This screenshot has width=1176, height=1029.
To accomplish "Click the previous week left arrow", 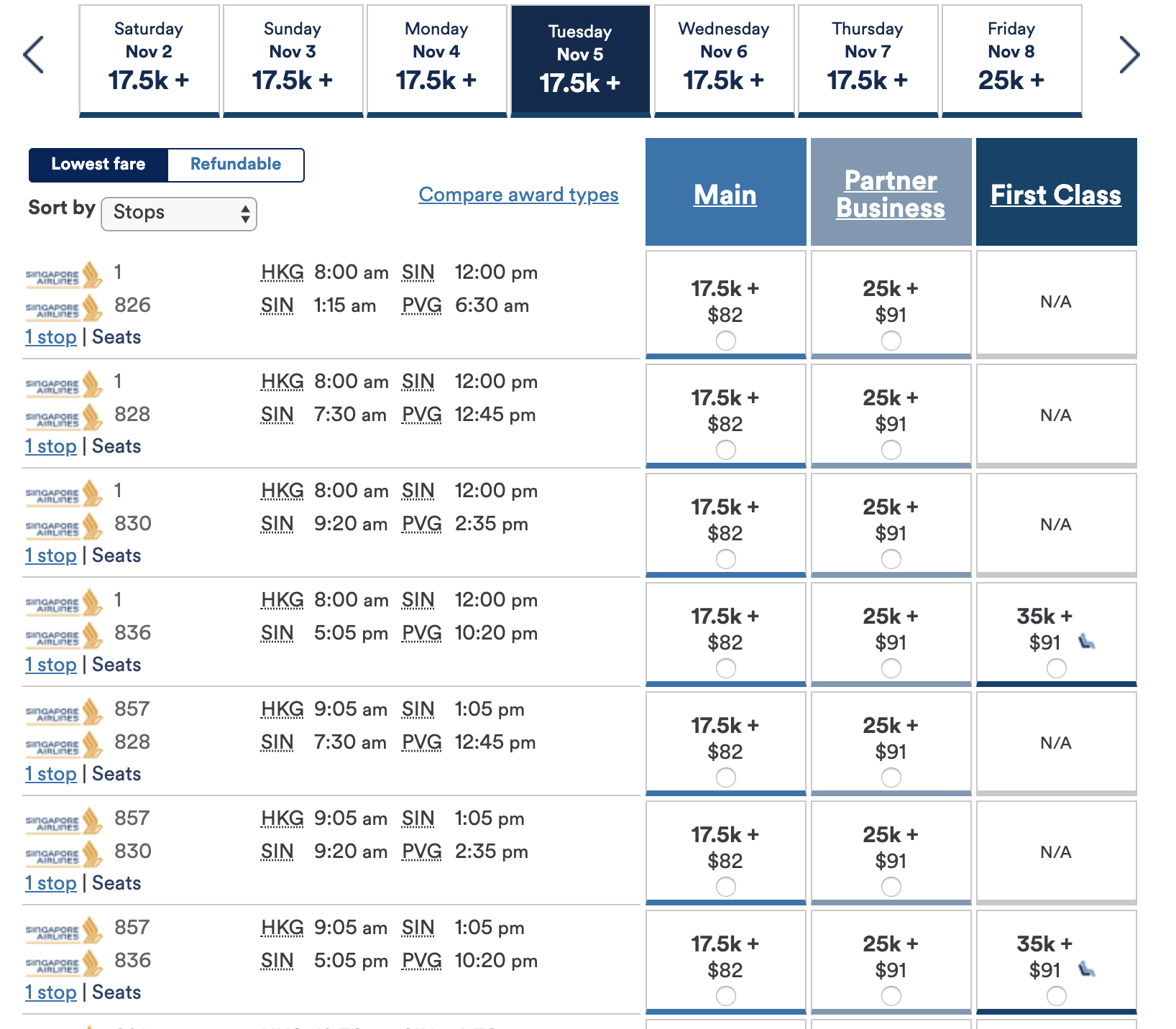I will [33, 55].
